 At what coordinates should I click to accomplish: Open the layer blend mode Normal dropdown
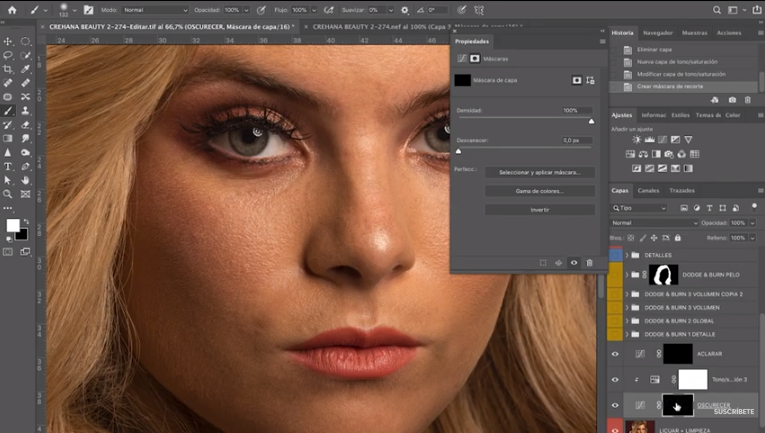654,223
